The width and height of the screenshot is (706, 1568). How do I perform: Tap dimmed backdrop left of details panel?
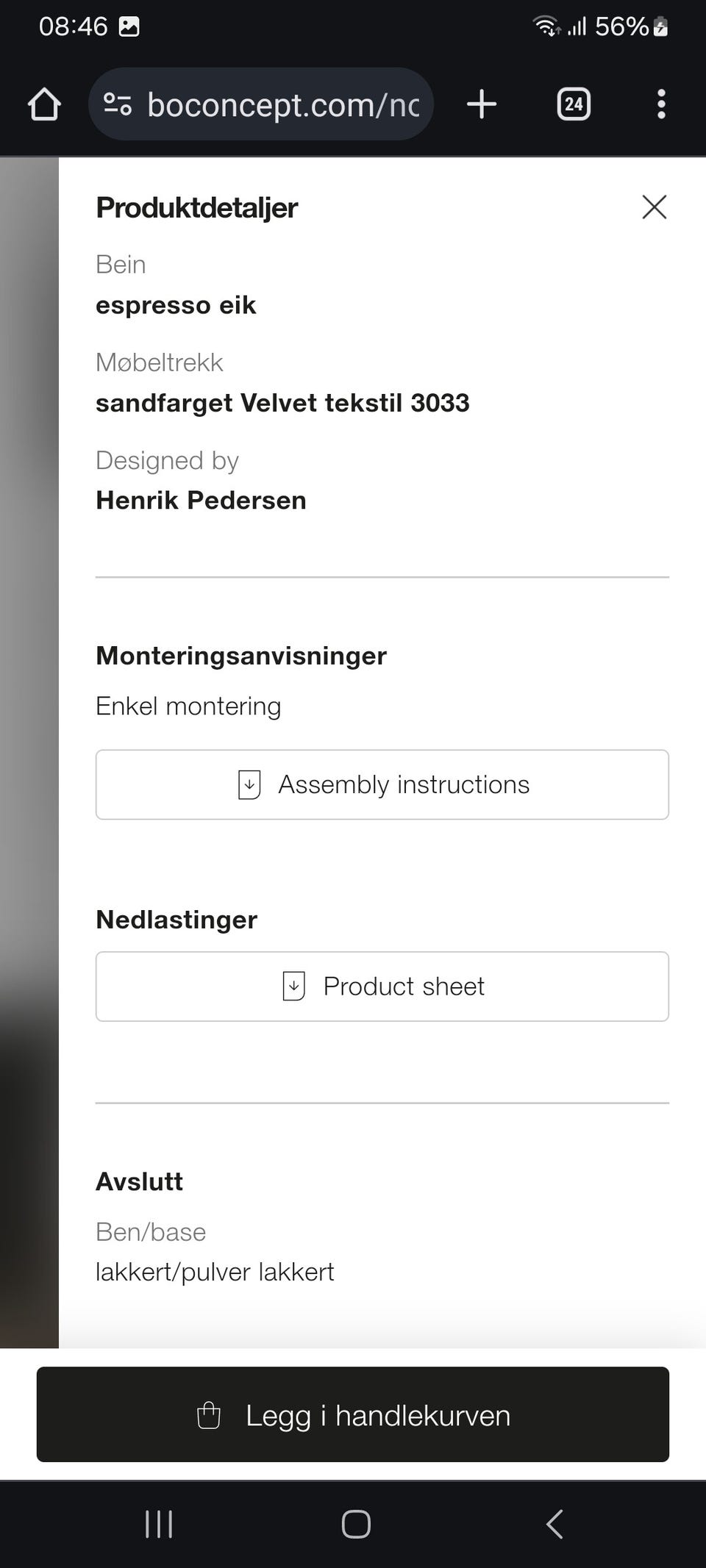29,735
